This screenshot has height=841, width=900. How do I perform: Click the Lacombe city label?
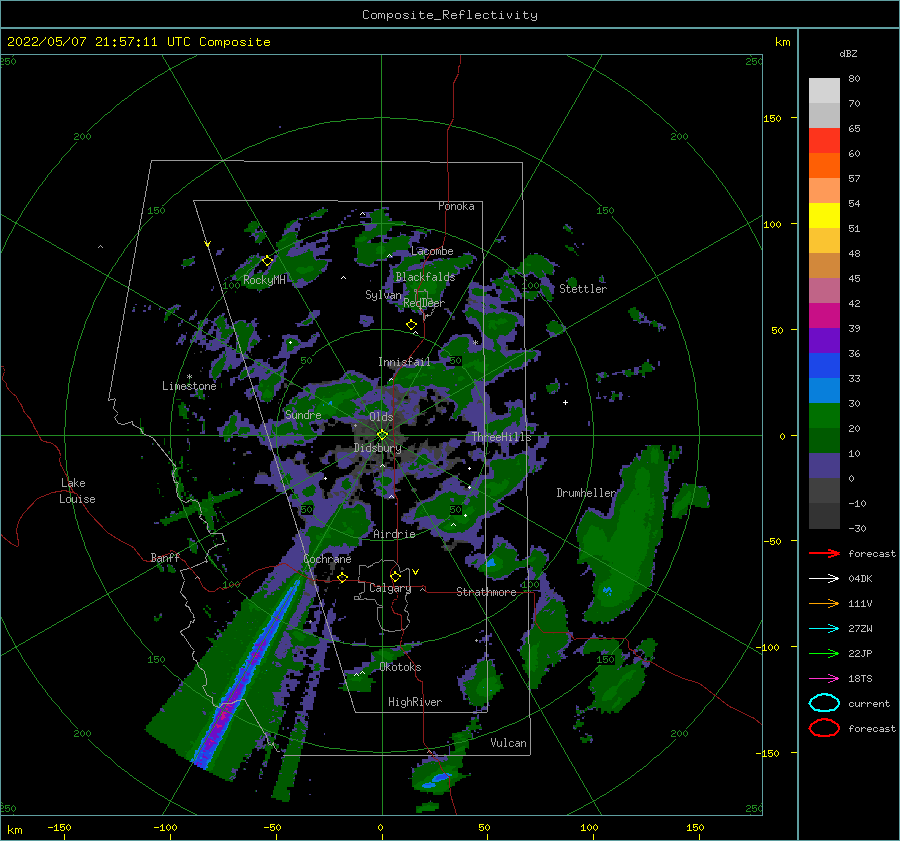pos(432,251)
